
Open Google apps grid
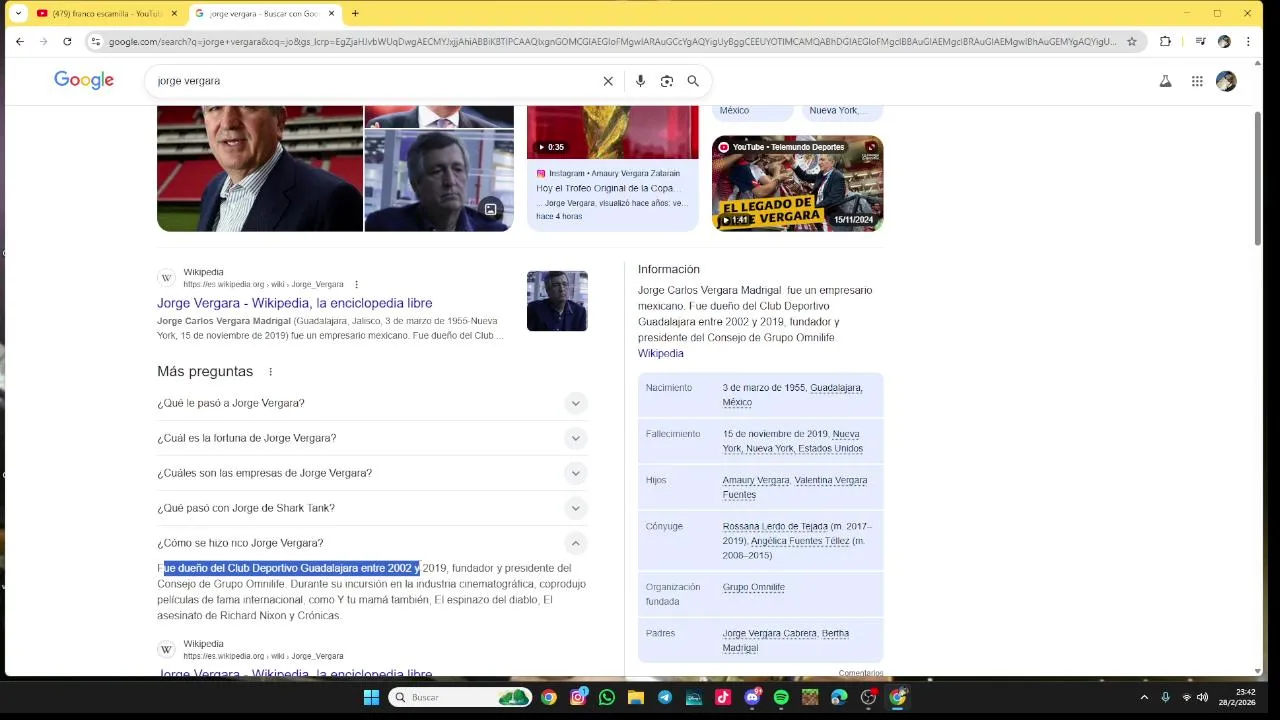coord(1197,81)
